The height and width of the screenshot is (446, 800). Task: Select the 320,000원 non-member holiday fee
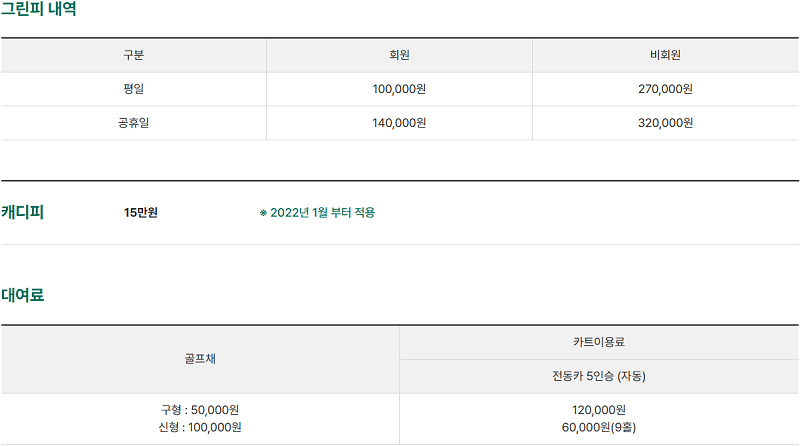665,123
